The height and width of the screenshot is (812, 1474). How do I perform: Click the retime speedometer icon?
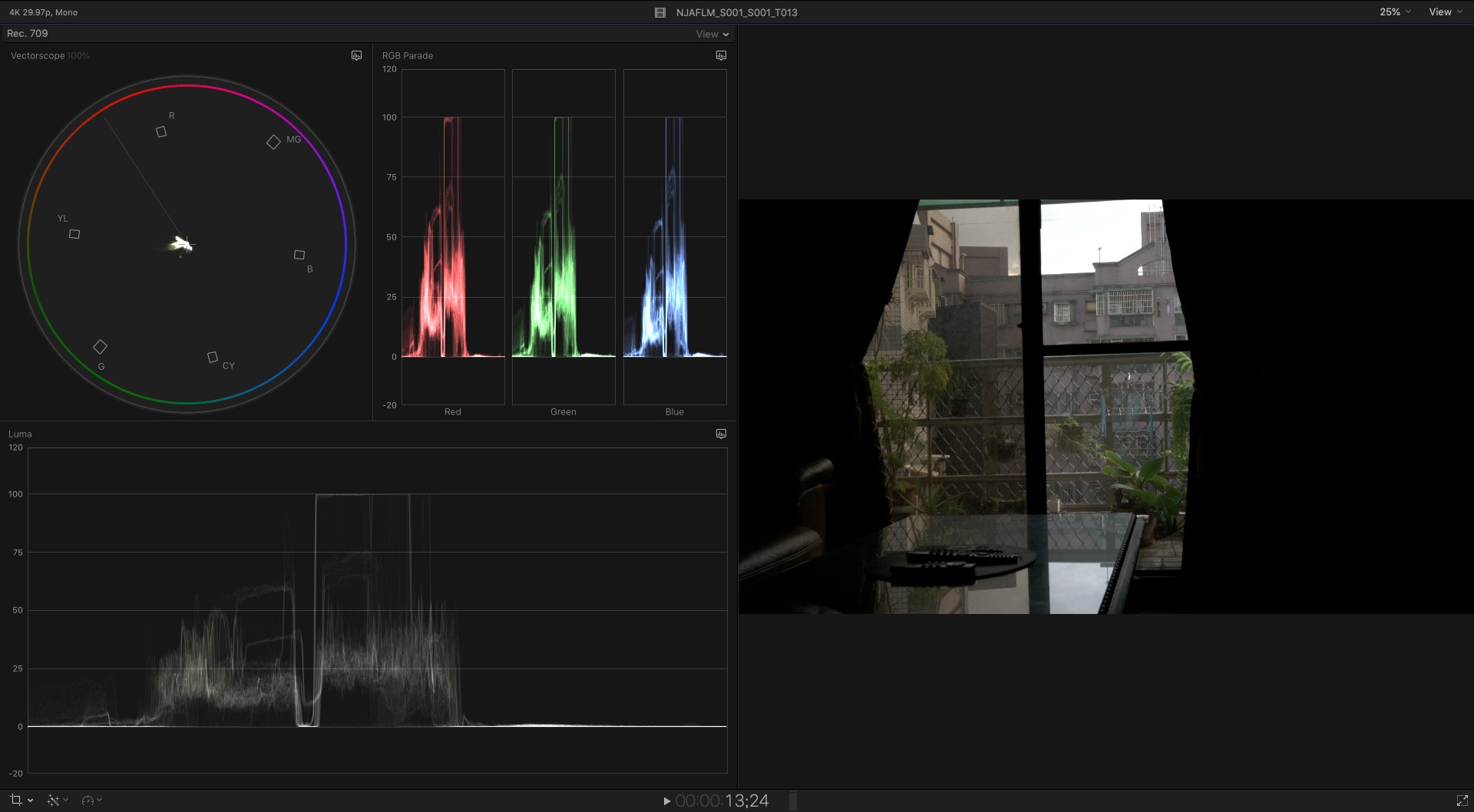(88, 800)
